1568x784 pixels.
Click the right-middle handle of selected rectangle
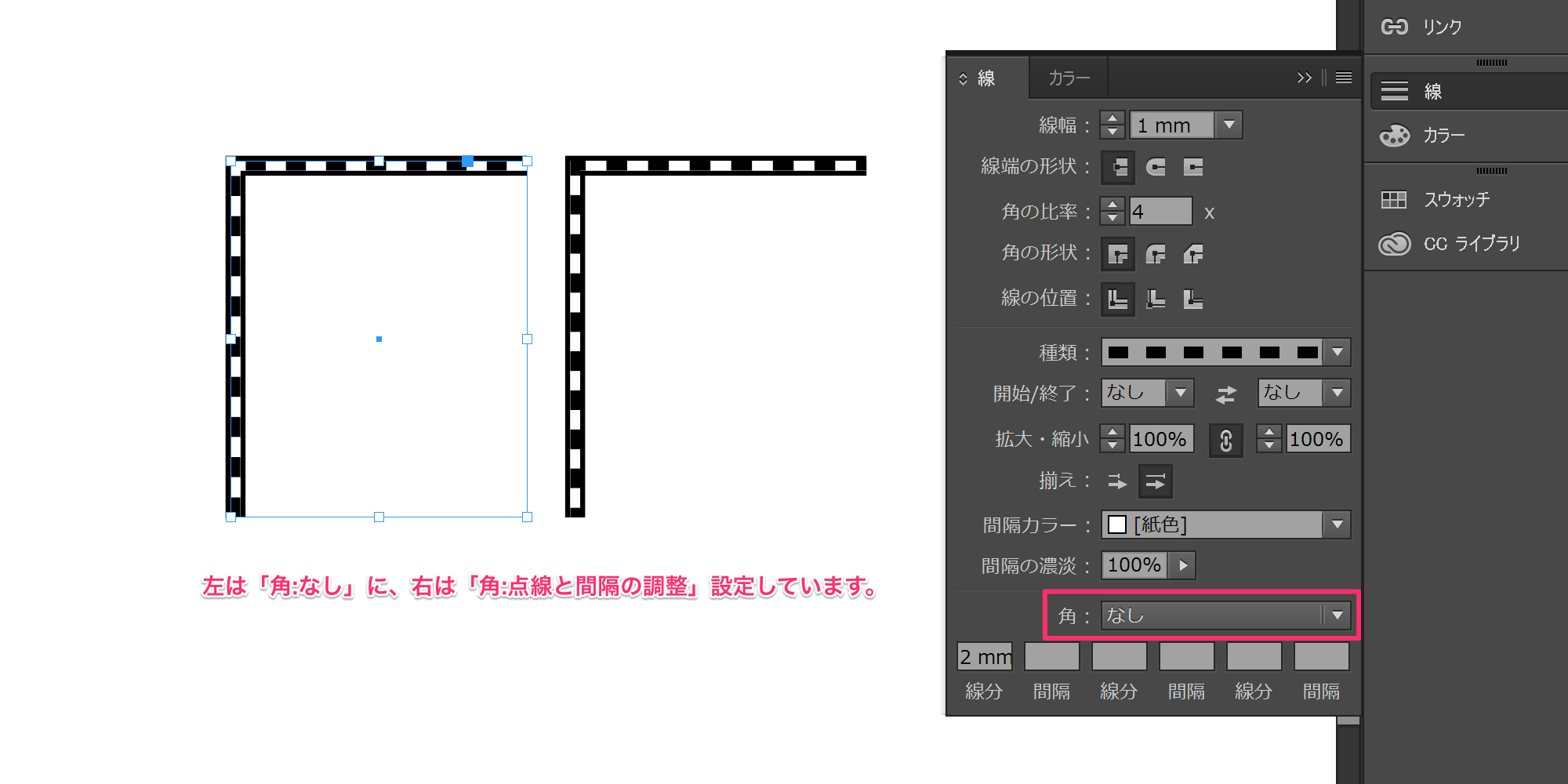point(527,339)
